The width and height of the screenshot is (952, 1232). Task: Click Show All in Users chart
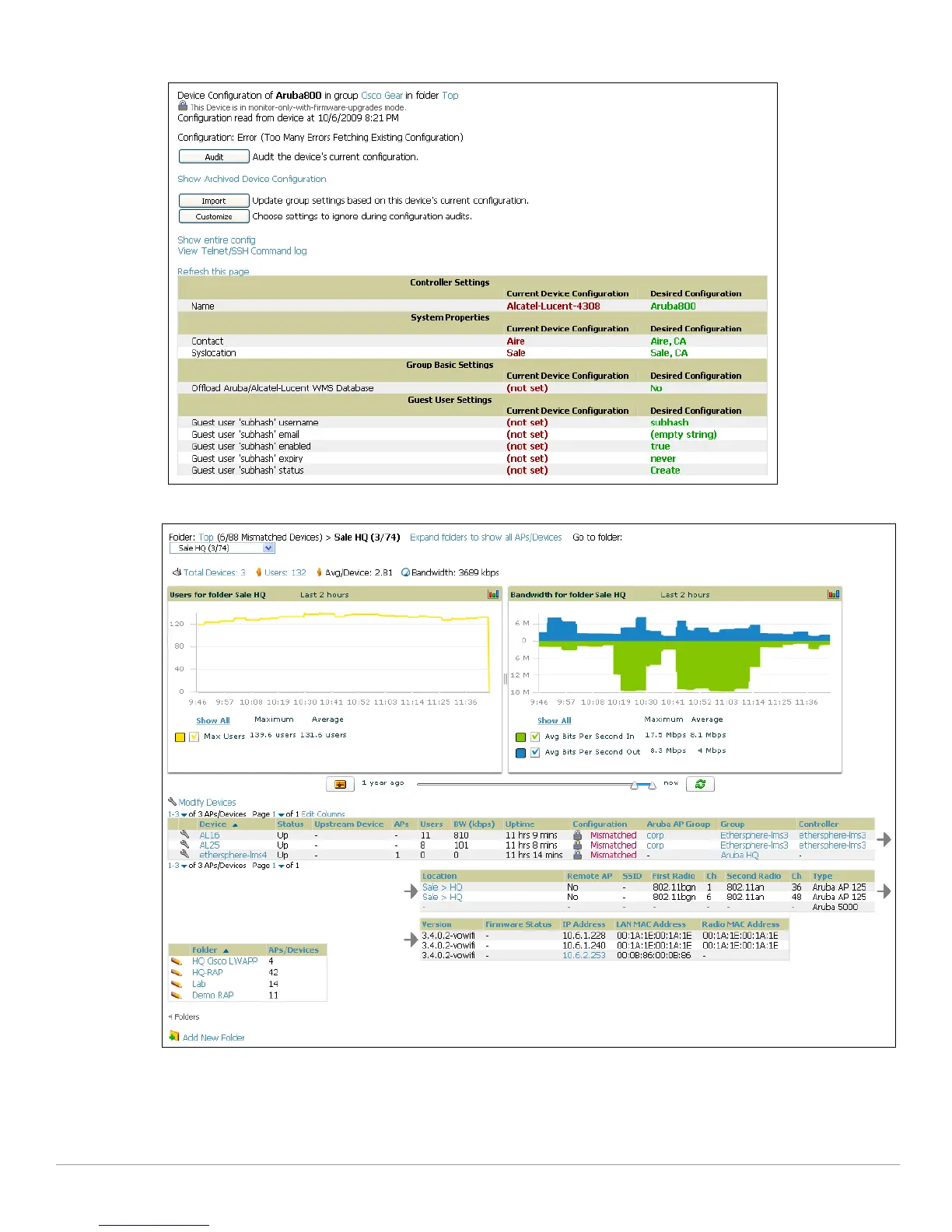(x=213, y=720)
